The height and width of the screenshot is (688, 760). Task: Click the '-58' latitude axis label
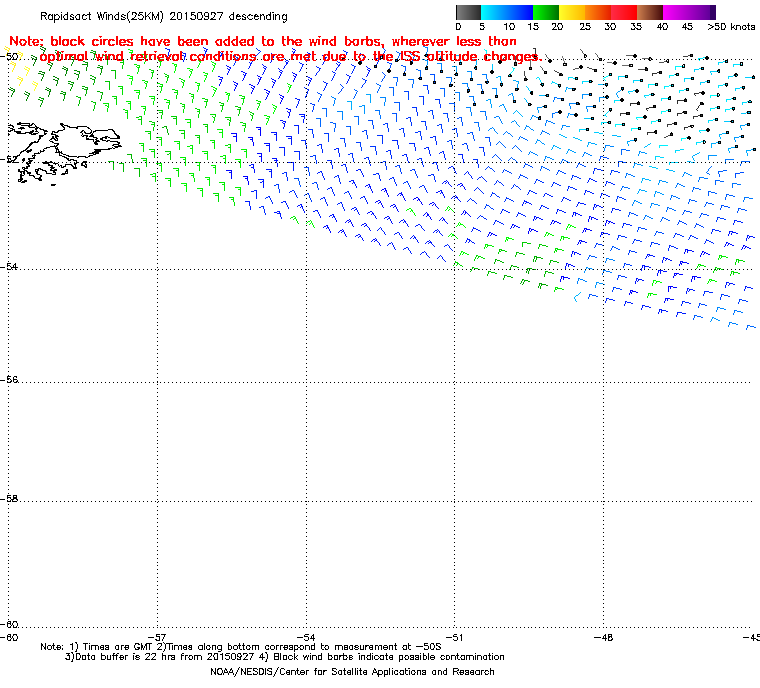point(9,498)
